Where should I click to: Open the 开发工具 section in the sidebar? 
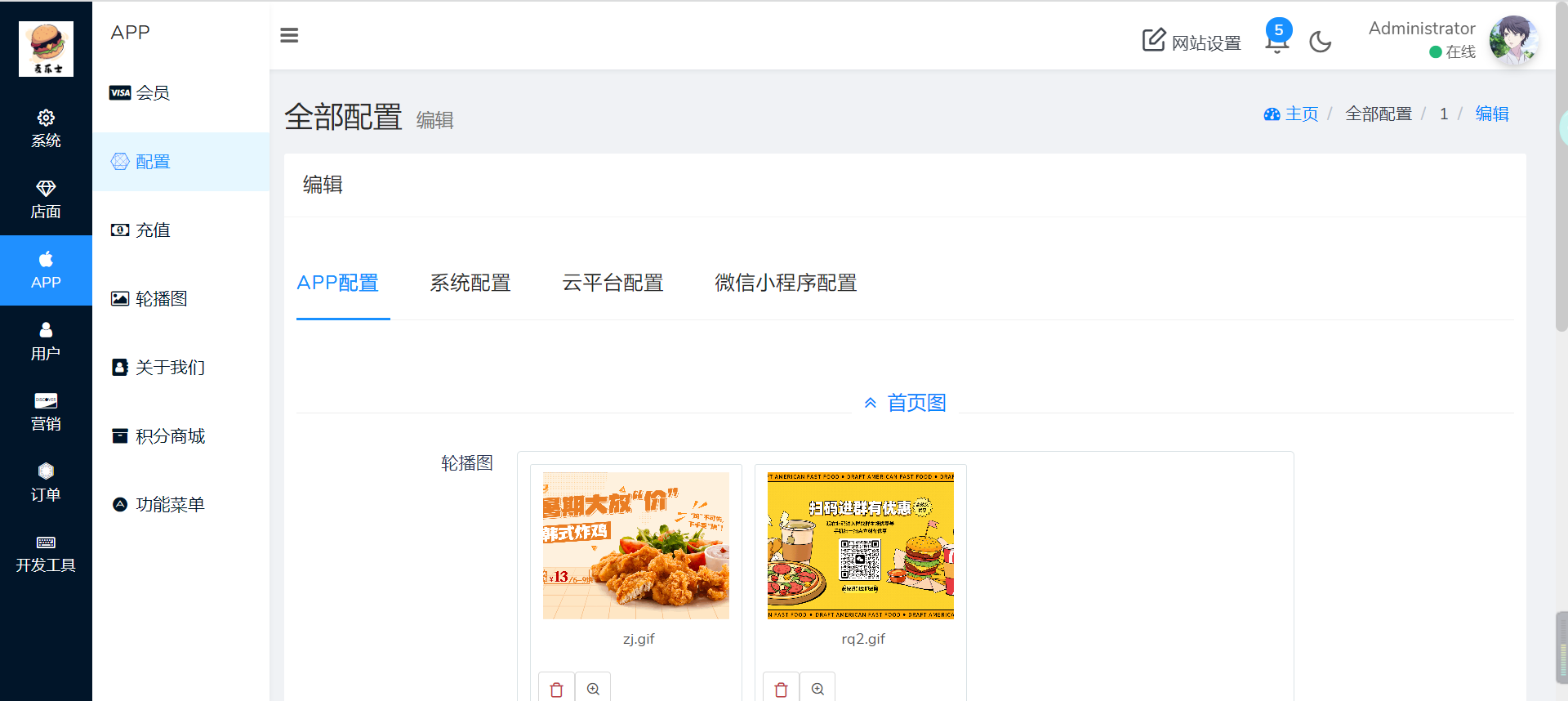click(x=46, y=553)
